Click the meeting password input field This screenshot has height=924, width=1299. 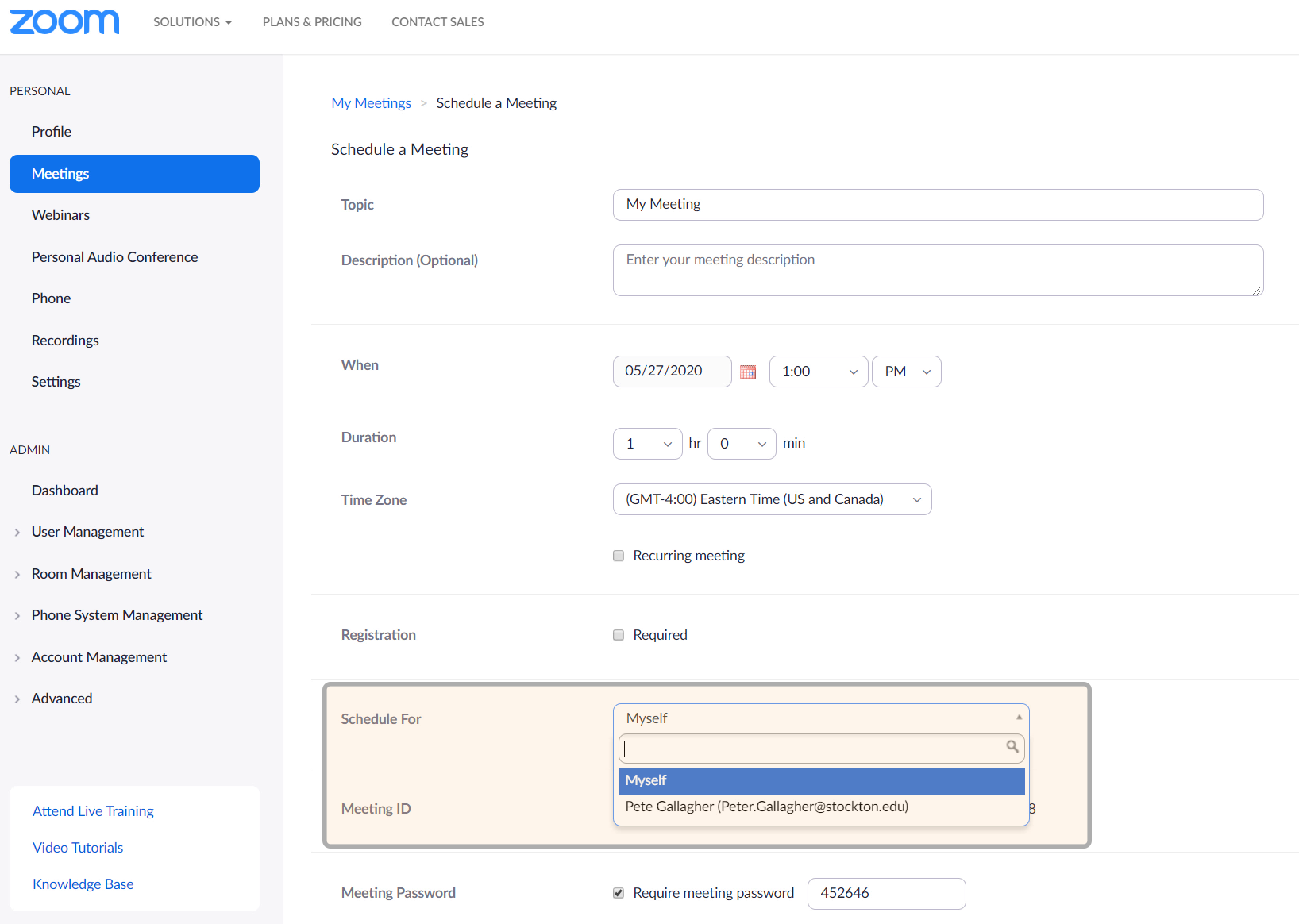click(886, 893)
